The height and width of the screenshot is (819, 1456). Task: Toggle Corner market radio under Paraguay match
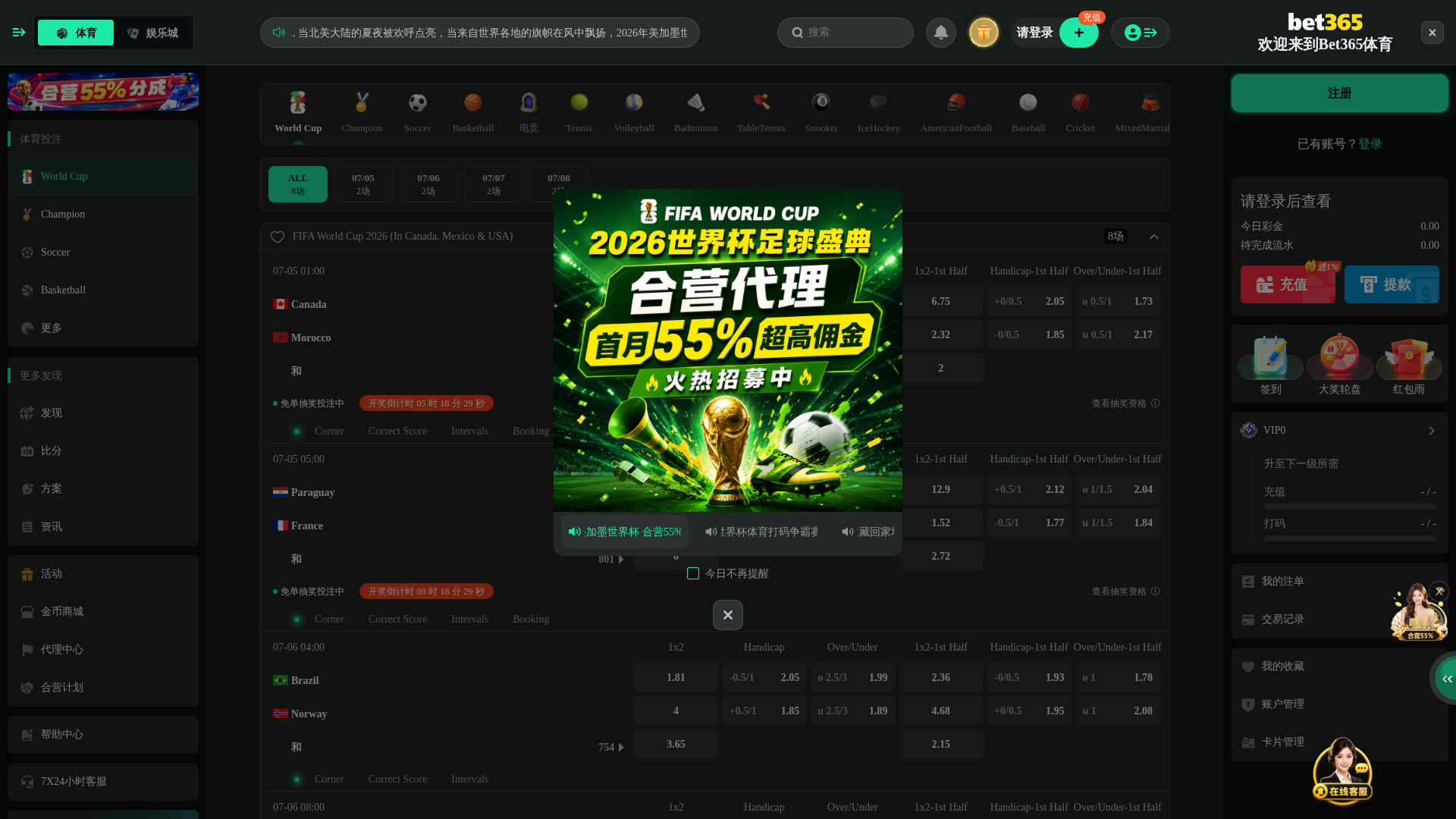(297, 620)
